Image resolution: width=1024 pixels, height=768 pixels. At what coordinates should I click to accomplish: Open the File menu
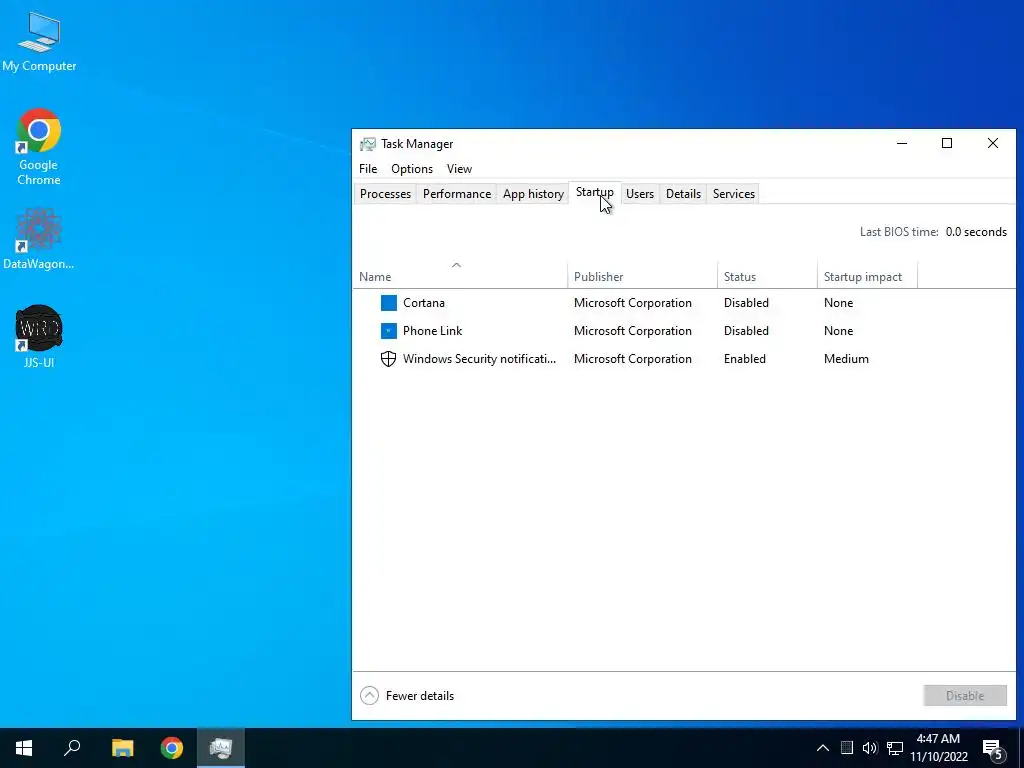(368, 168)
